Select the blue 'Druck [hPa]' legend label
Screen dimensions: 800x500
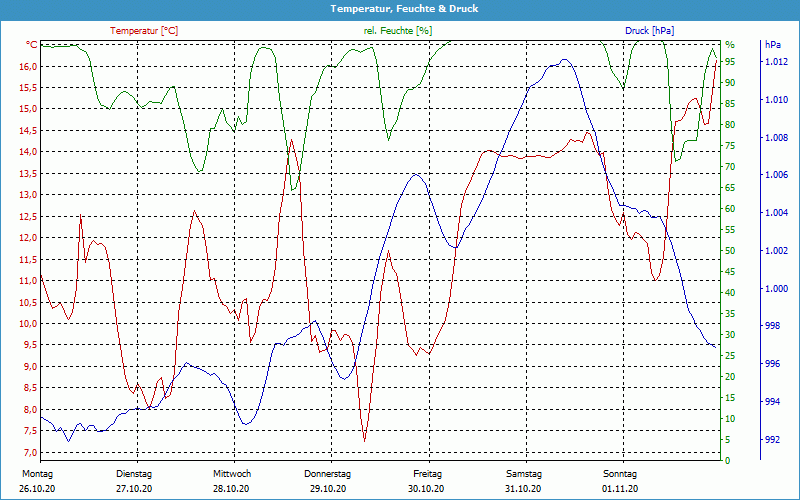tap(649, 31)
